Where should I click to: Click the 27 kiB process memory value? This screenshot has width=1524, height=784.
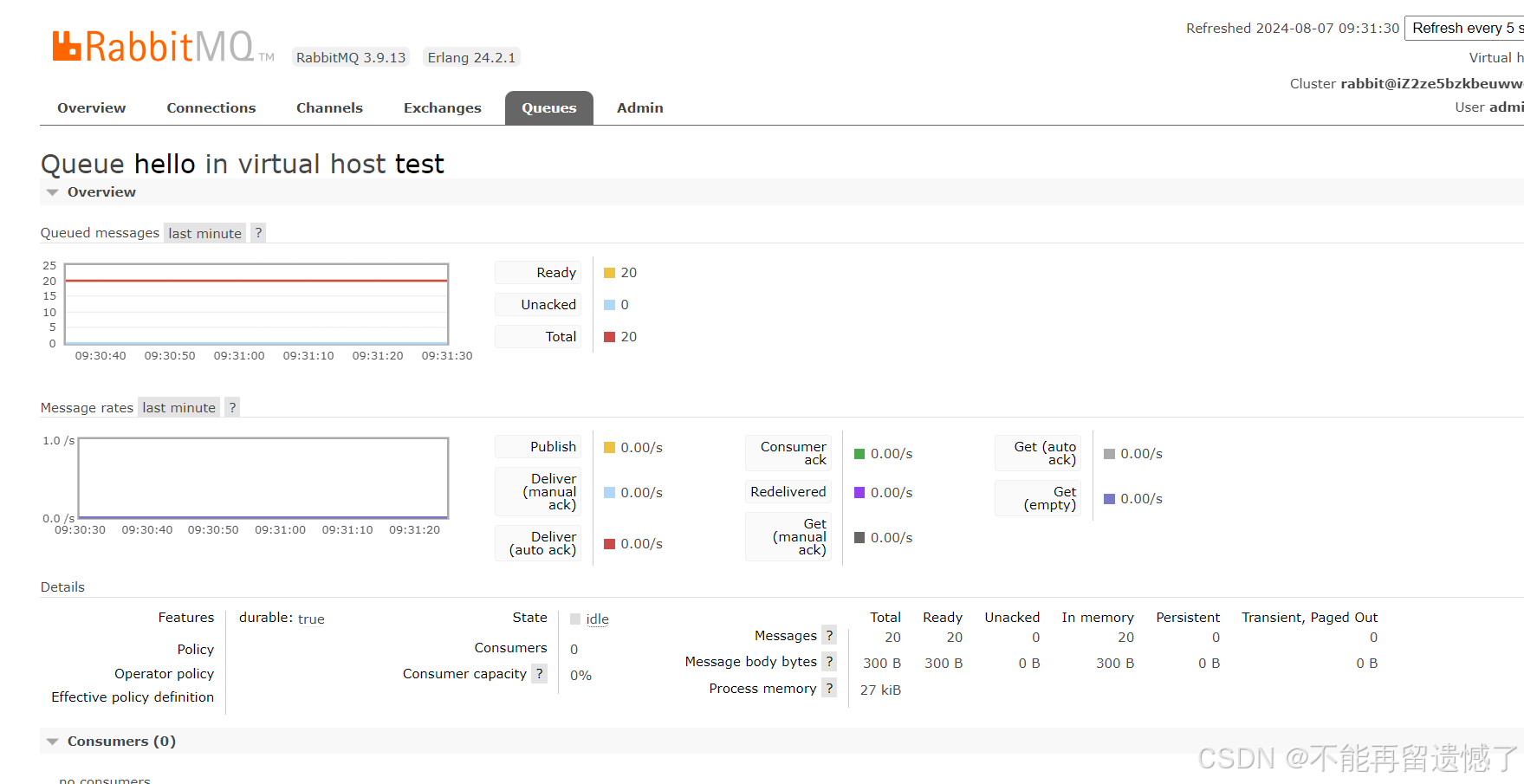click(x=880, y=690)
